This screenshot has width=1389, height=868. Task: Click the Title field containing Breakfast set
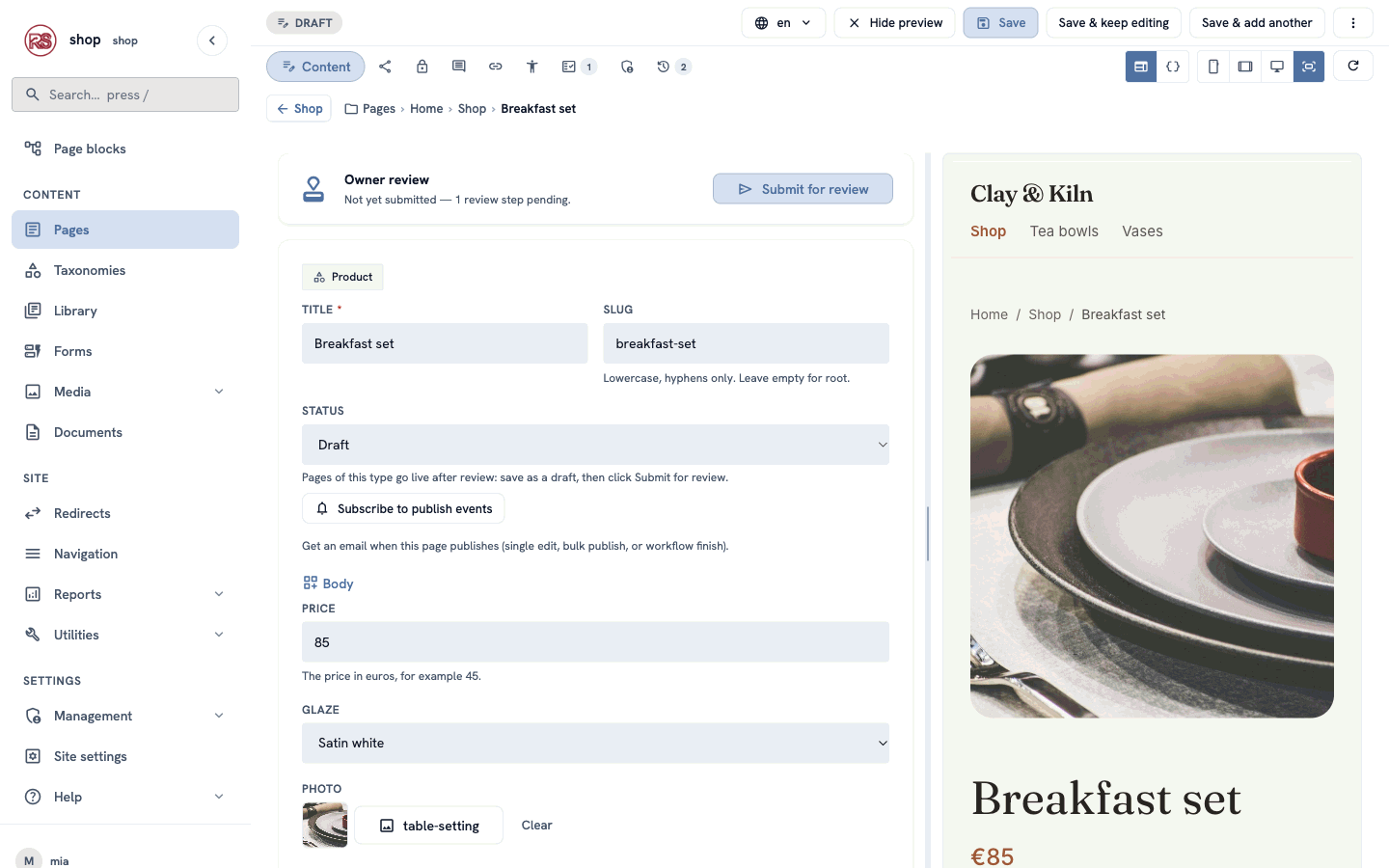click(x=445, y=343)
